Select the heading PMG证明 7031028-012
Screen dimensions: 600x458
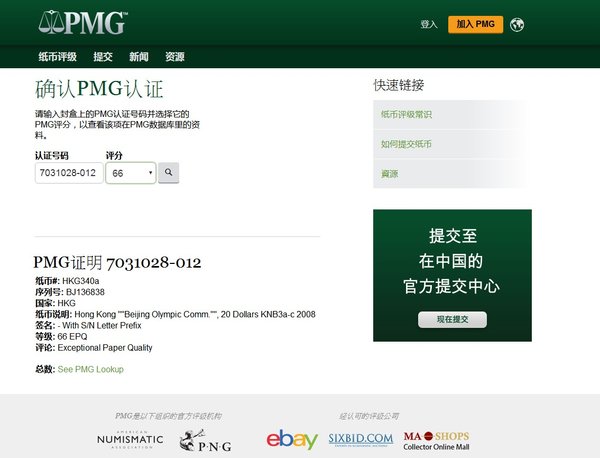click(x=117, y=262)
